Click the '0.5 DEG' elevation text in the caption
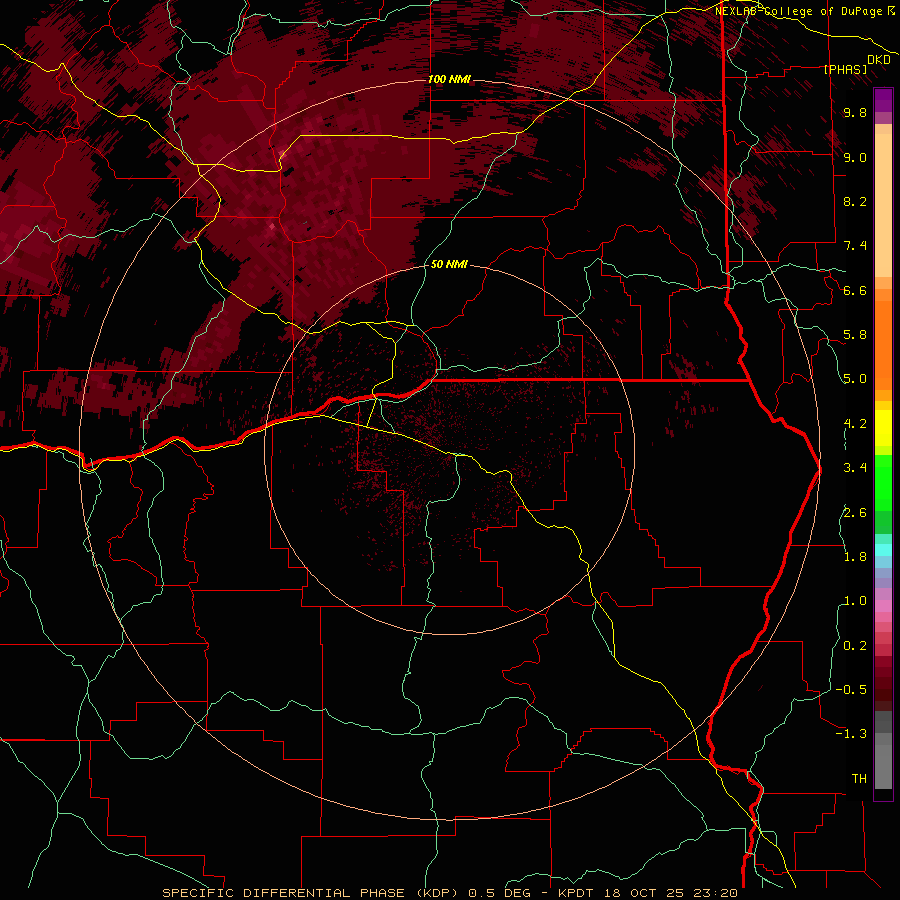900x900 pixels. 499,893
